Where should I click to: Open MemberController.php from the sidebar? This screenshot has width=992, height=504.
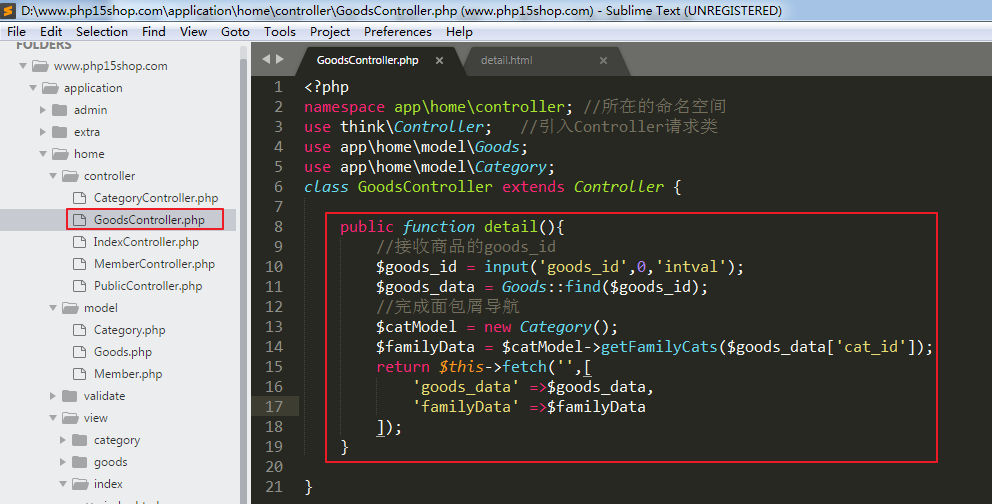coord(154,264)
